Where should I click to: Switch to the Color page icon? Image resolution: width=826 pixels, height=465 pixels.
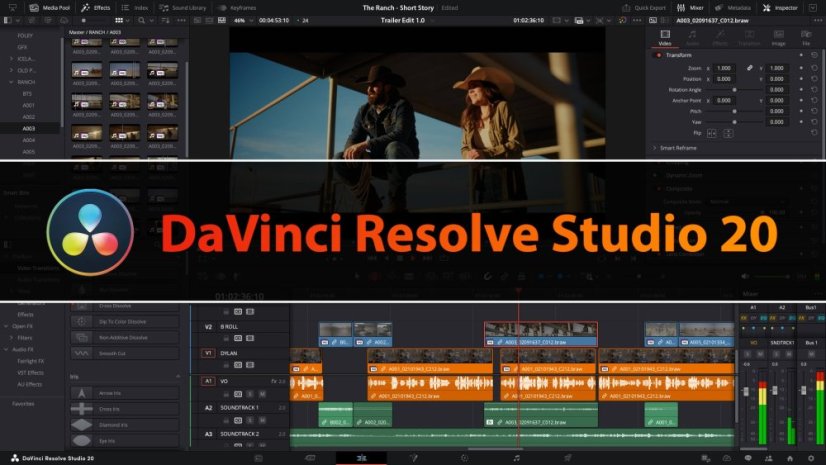point(465,458)
